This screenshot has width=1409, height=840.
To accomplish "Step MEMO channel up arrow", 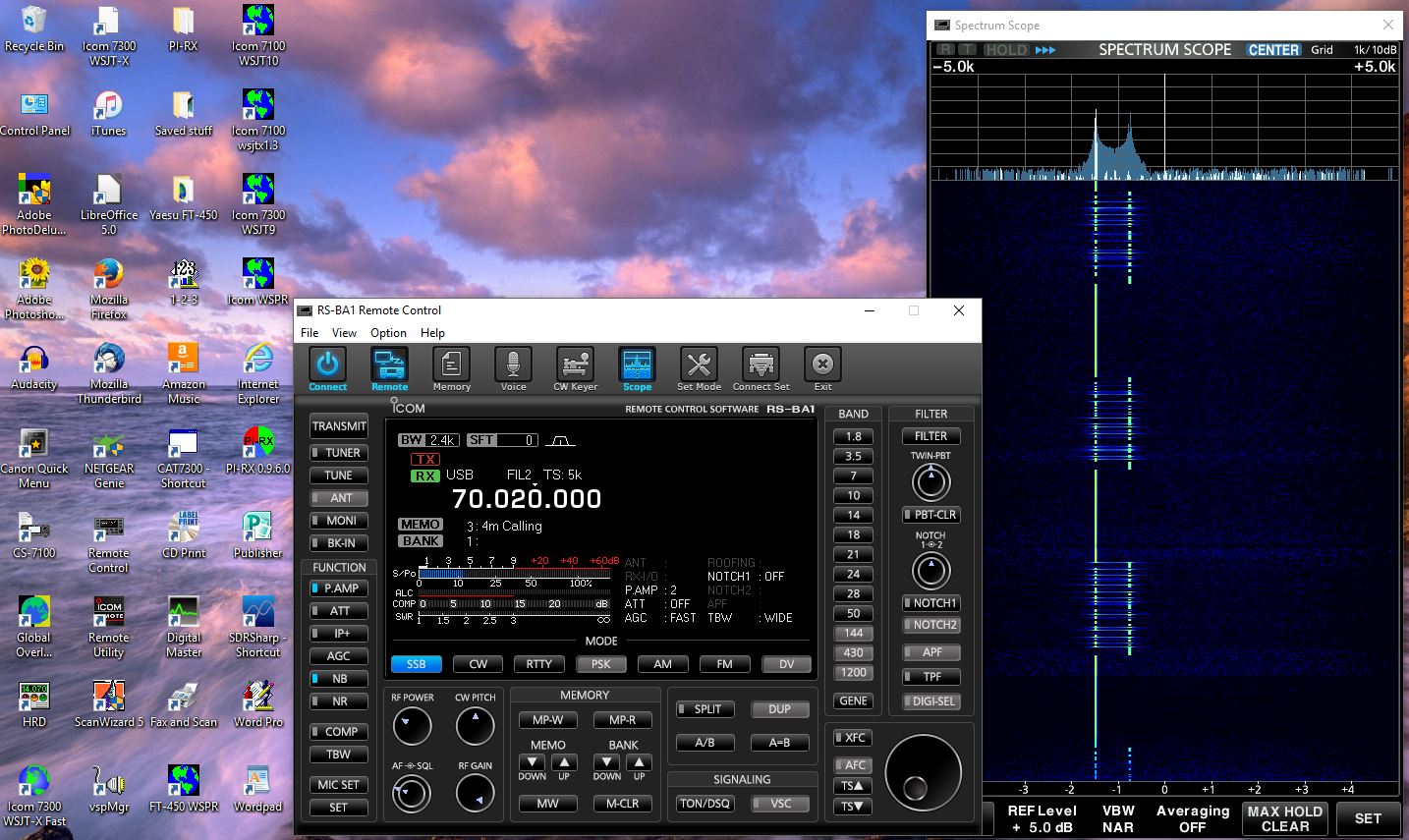I will [564, 763].
